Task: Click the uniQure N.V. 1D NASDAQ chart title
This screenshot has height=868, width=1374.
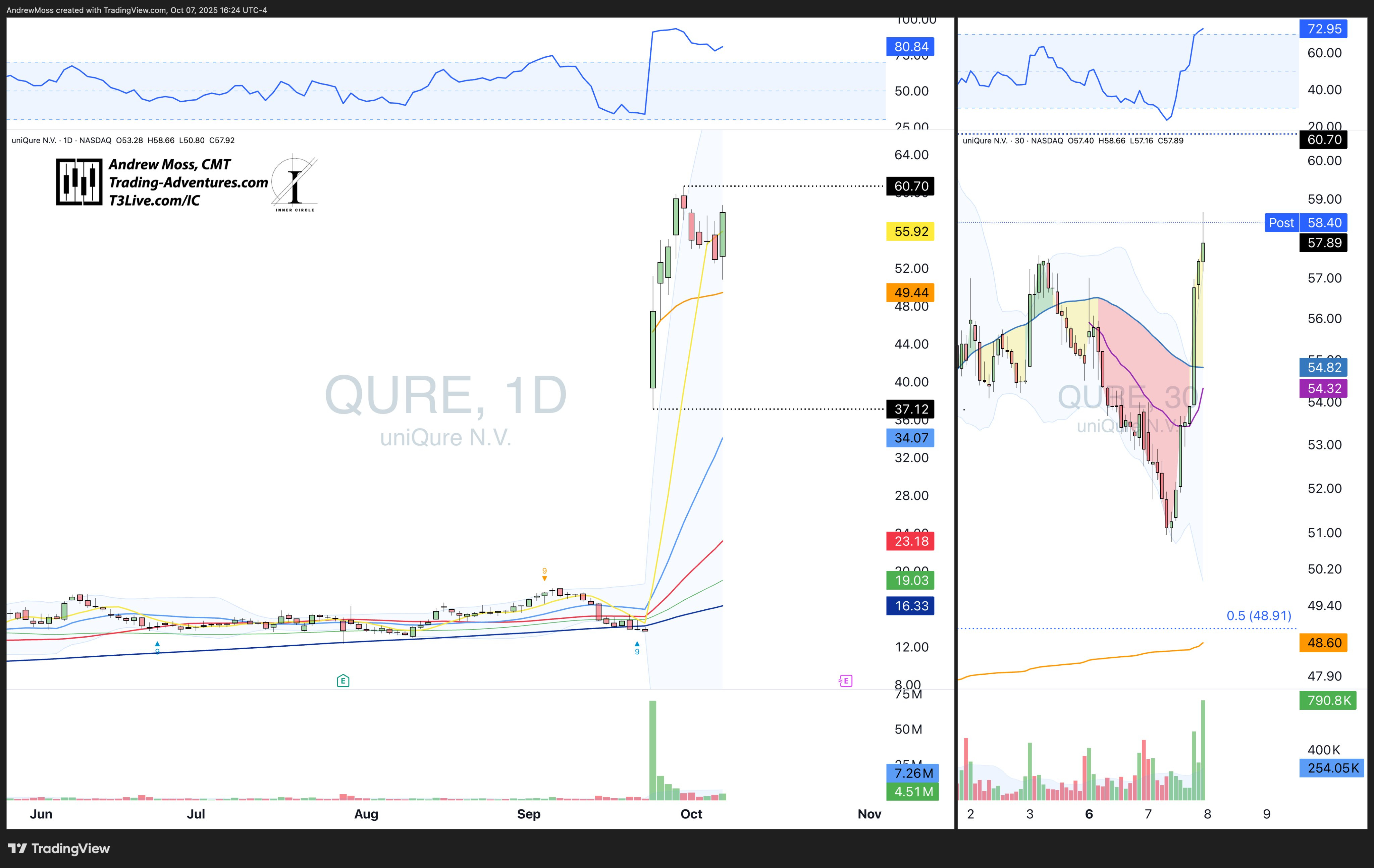Action: tap(61, 141)
